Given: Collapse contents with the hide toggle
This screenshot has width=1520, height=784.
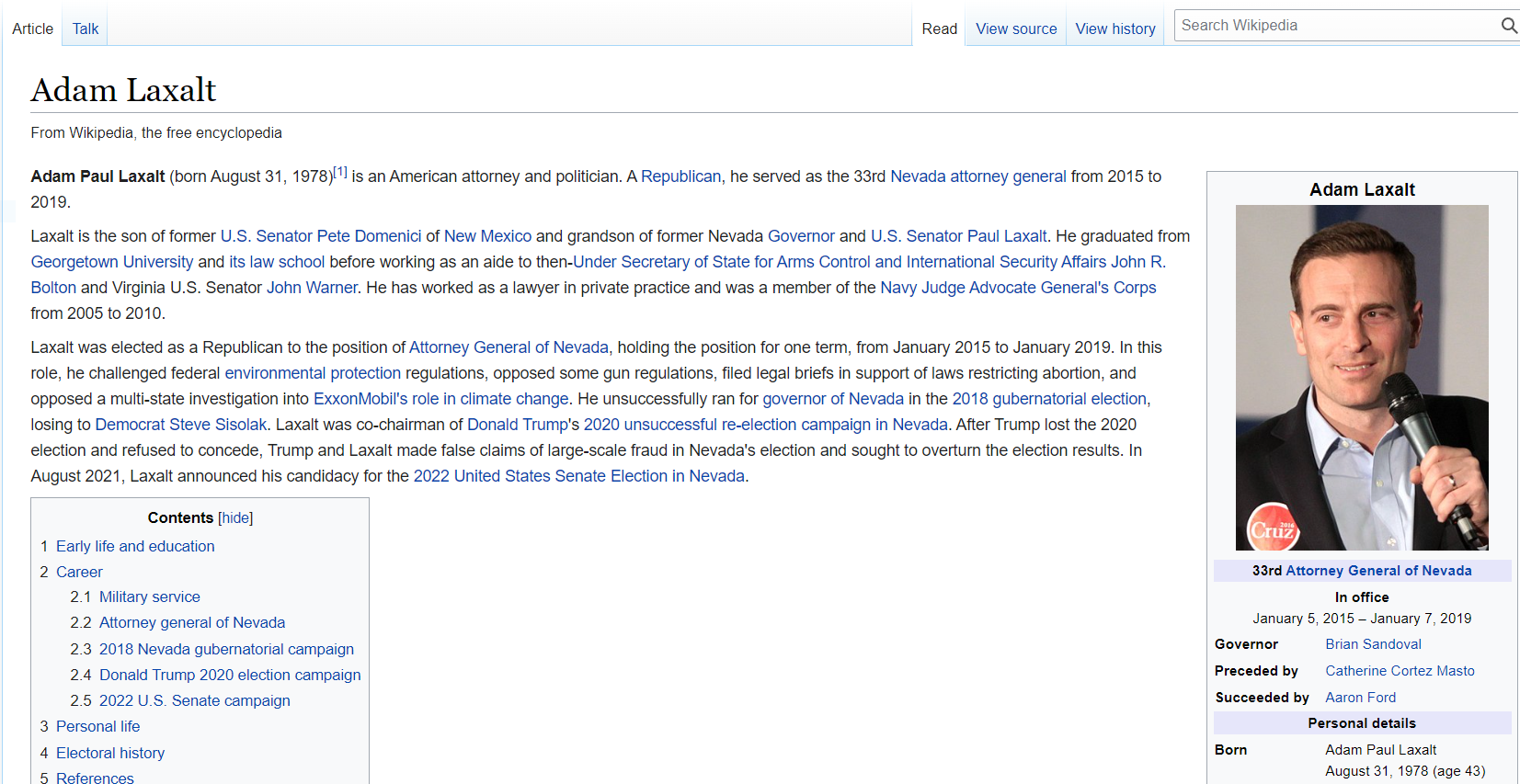Looking at the screenshot, I should click(x=235, y=517).
